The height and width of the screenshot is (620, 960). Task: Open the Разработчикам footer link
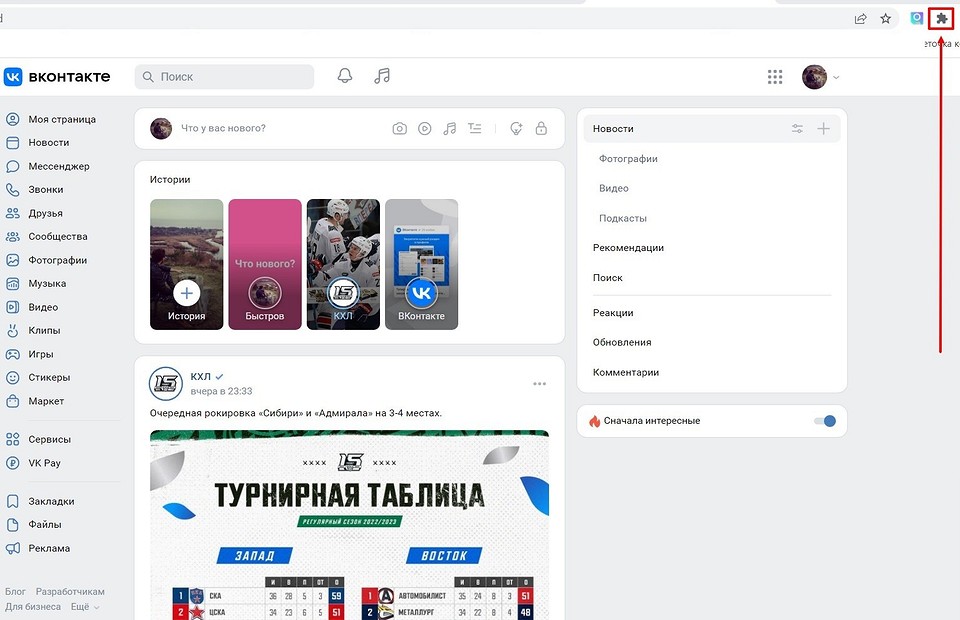(70, 592)
